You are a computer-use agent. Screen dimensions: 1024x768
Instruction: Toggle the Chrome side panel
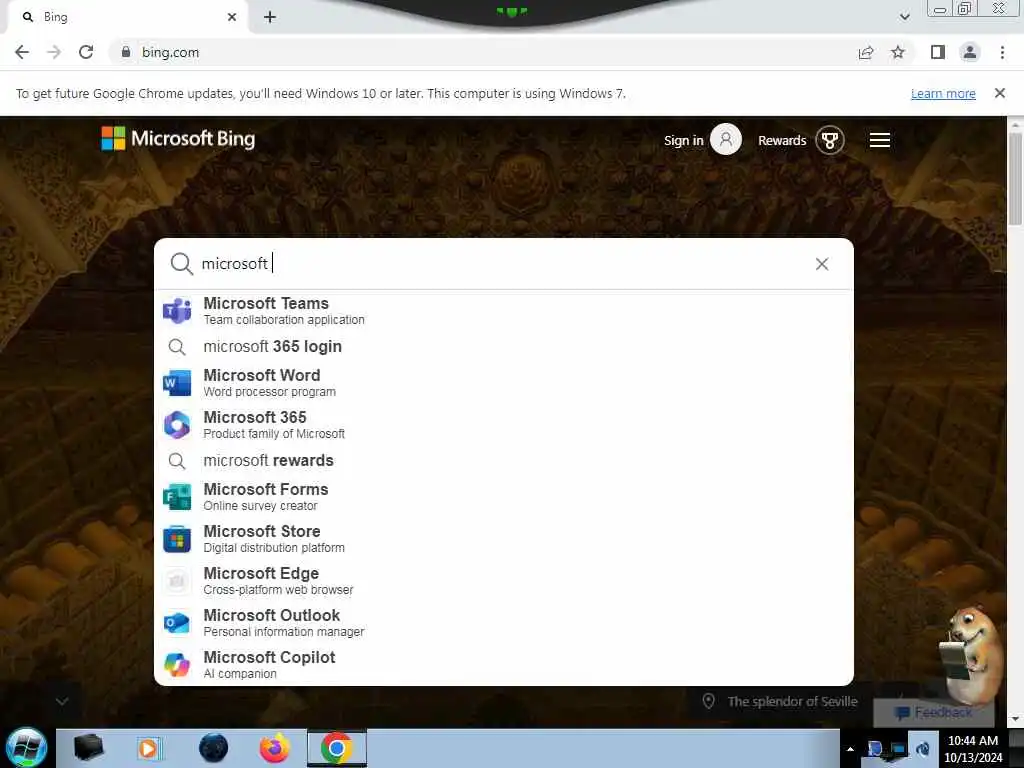(938, 52)
